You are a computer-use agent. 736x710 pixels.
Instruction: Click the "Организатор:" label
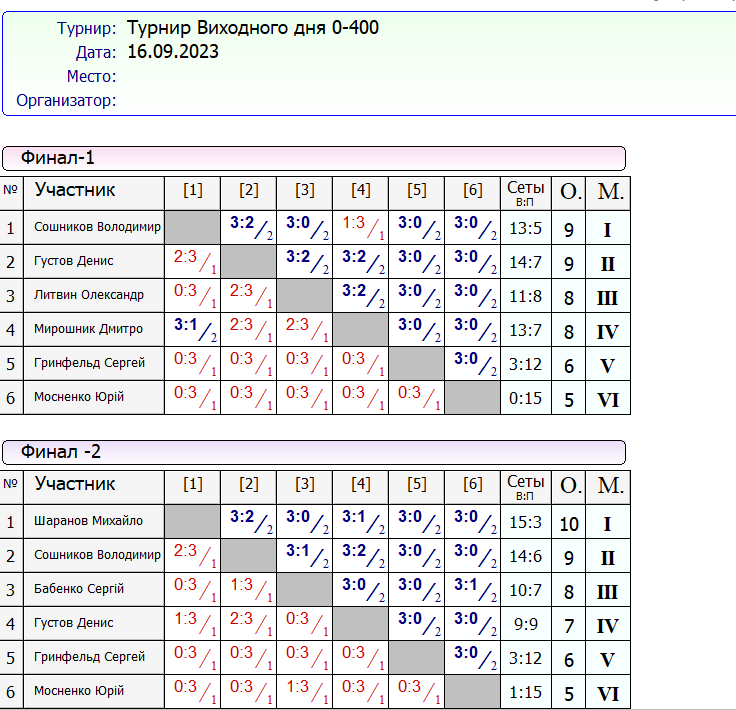coord(66,100)
